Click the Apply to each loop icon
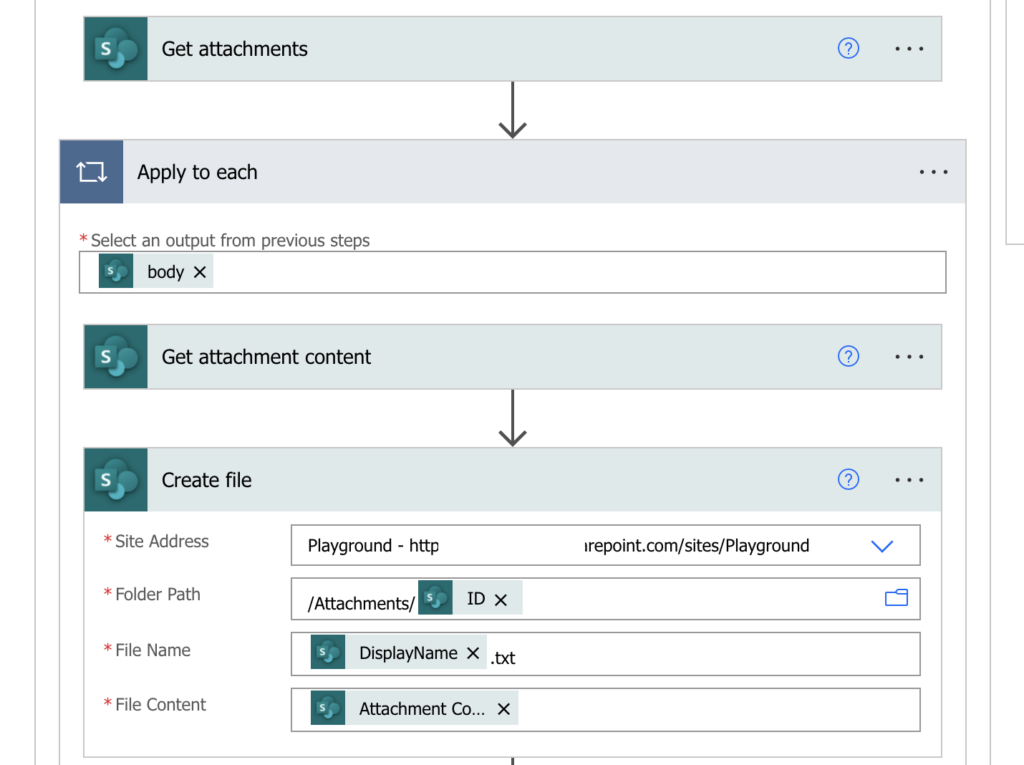1024x765 pixels. click(91, 172)
